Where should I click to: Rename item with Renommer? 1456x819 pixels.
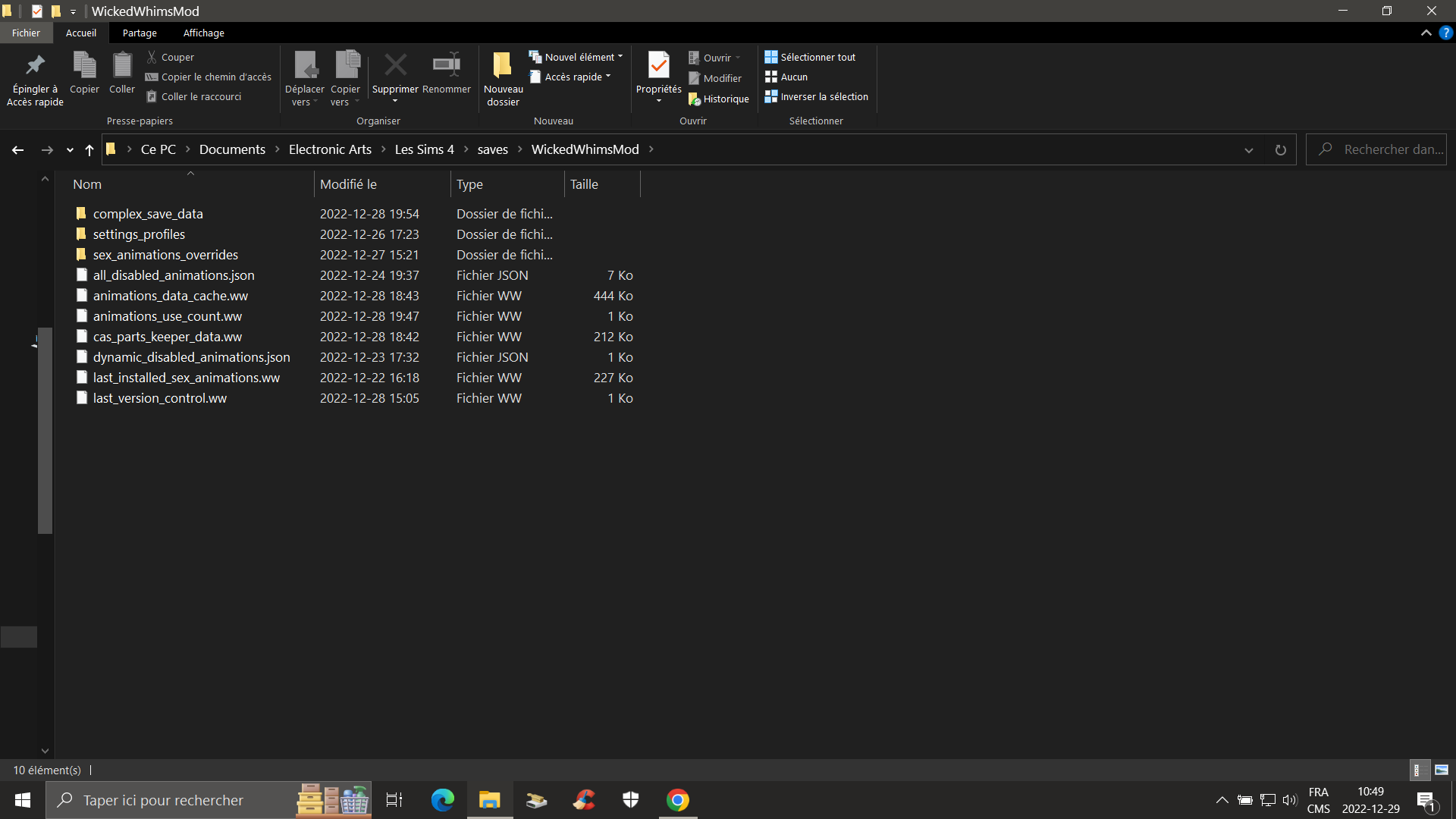(x=447, y=74)
